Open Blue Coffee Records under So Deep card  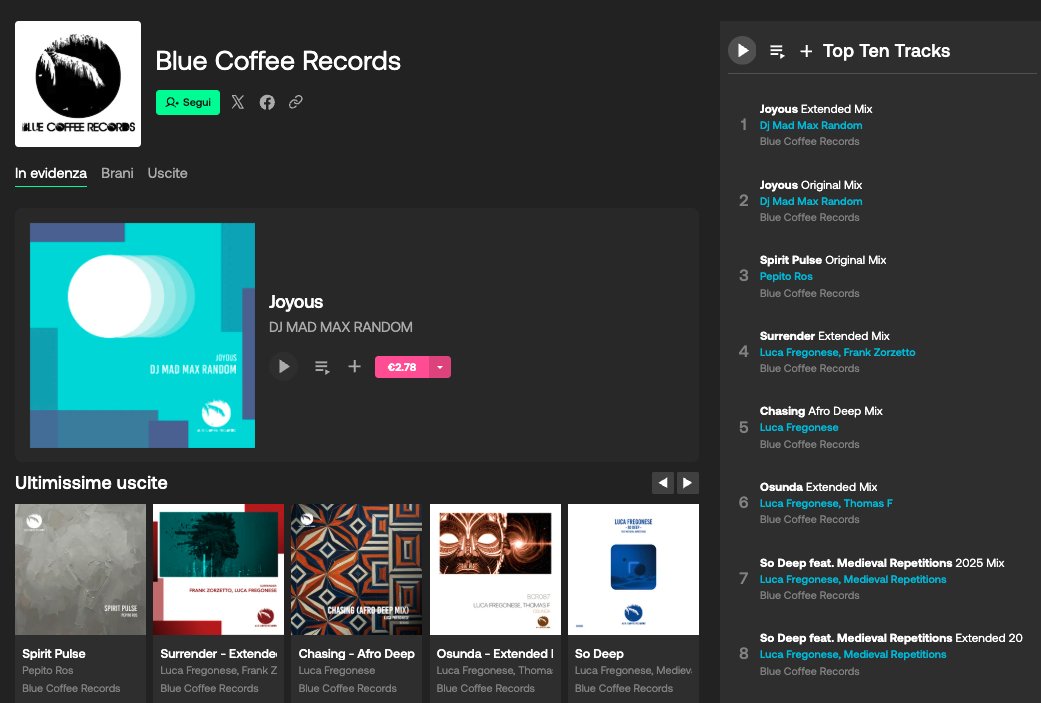click(x=623, y=688)
